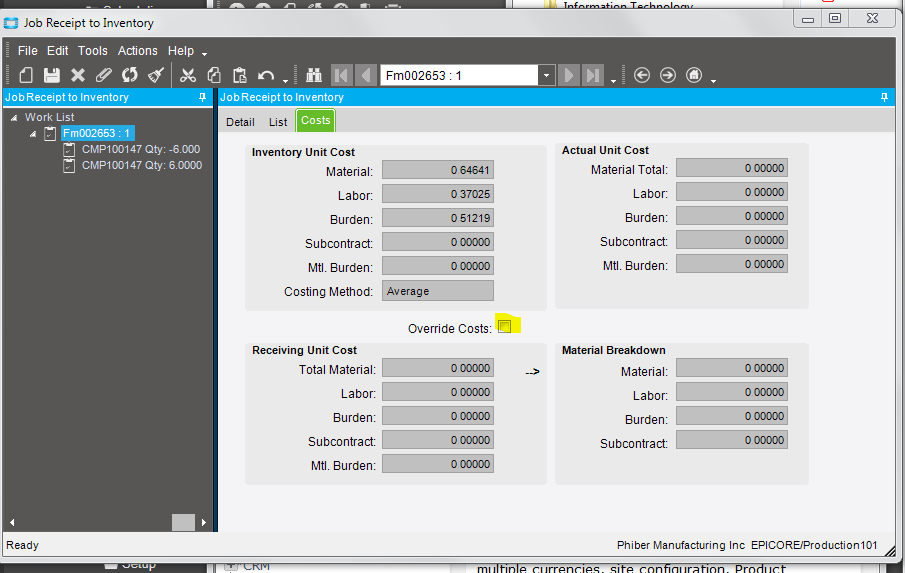The height and width of the screenshot is (573, 905).
Task: Go to the first record
Action: (342, 75)
